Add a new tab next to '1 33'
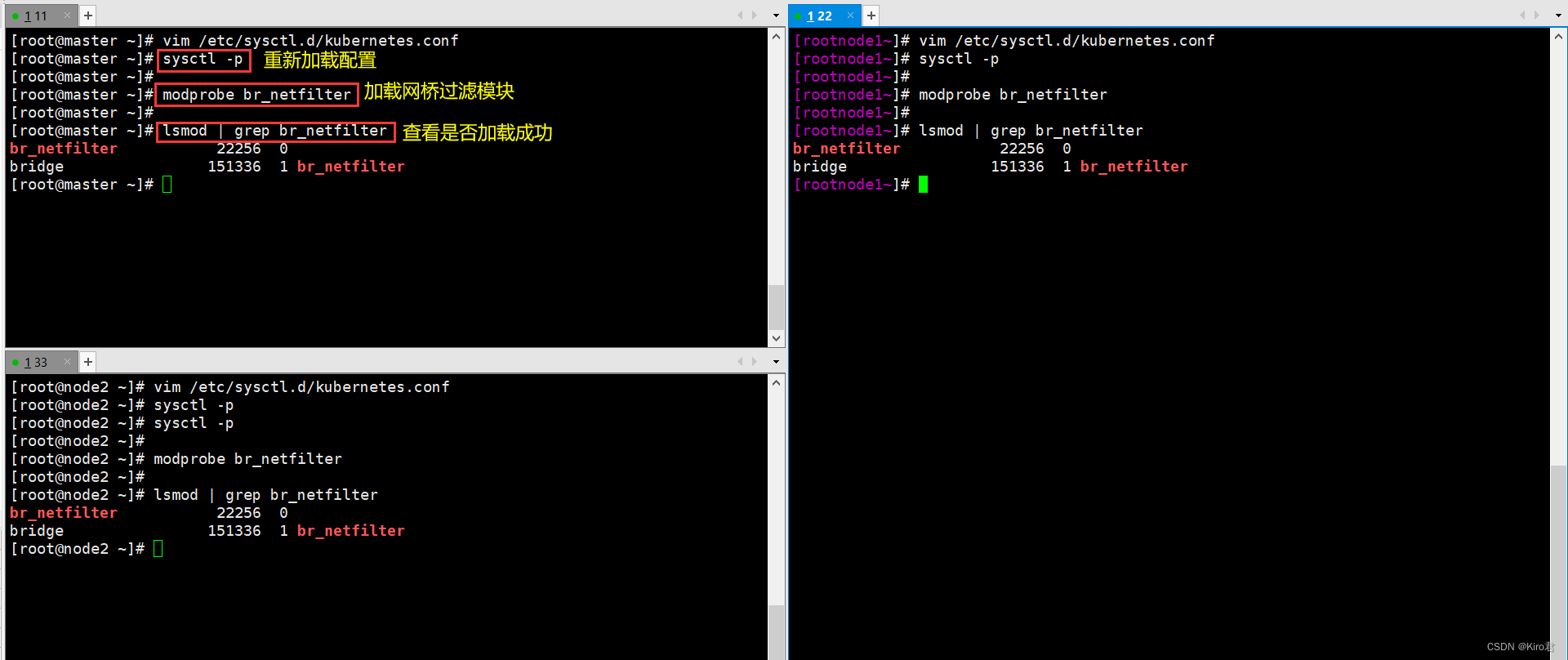Screen dimensions: 1568x660 click(x=88, y=362)
